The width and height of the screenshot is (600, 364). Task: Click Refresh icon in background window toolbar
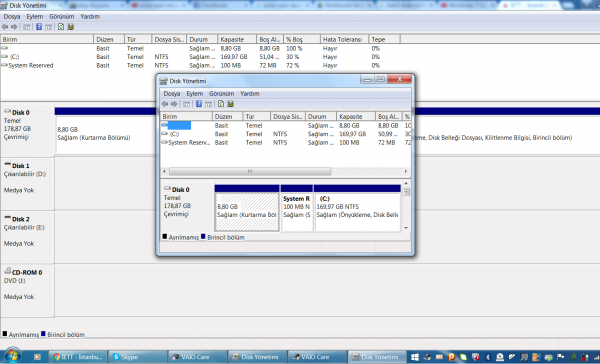click(x=61, y=26)
